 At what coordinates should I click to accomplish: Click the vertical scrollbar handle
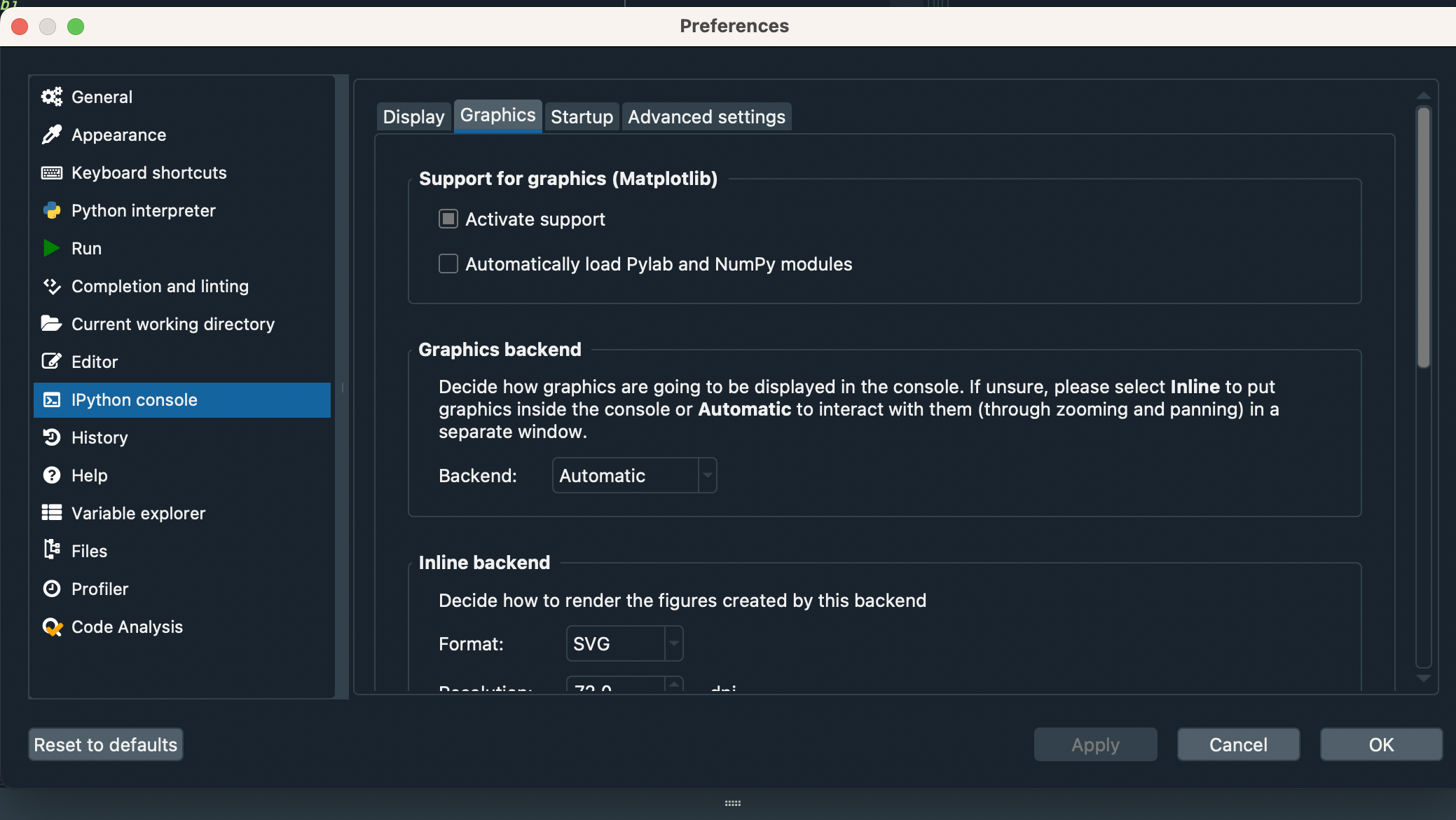coord(1423,238)
